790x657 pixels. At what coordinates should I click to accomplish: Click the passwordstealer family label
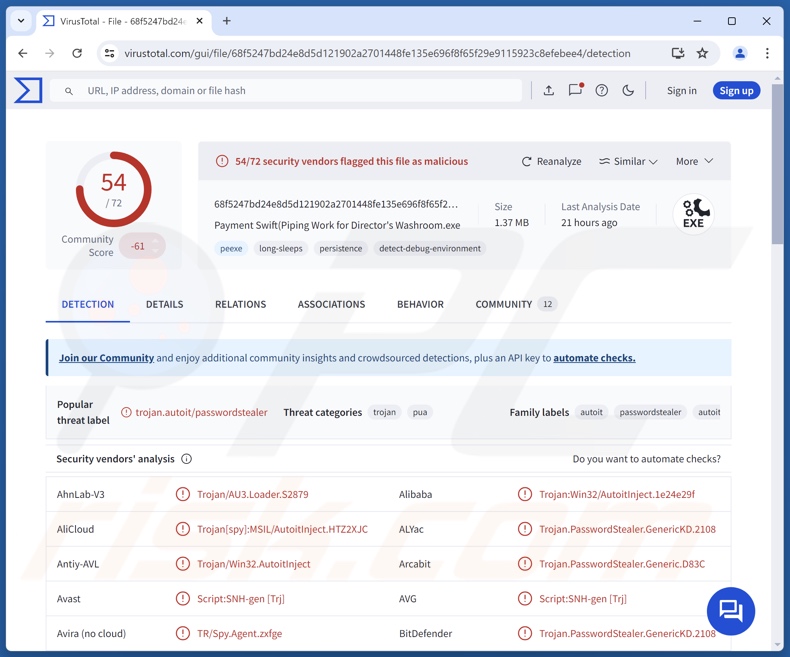pyautogui.click(x=650, y=412)
